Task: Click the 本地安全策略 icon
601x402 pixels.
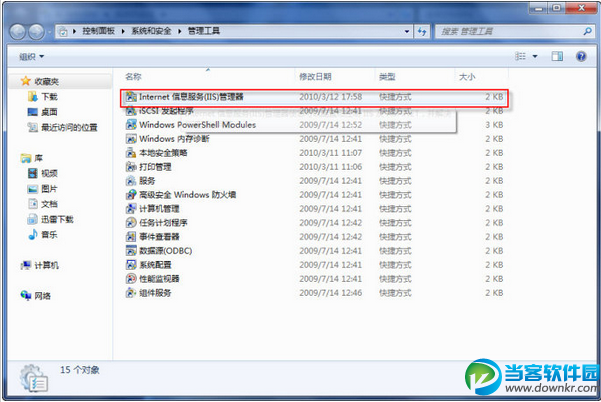Action: click(131, 153)
